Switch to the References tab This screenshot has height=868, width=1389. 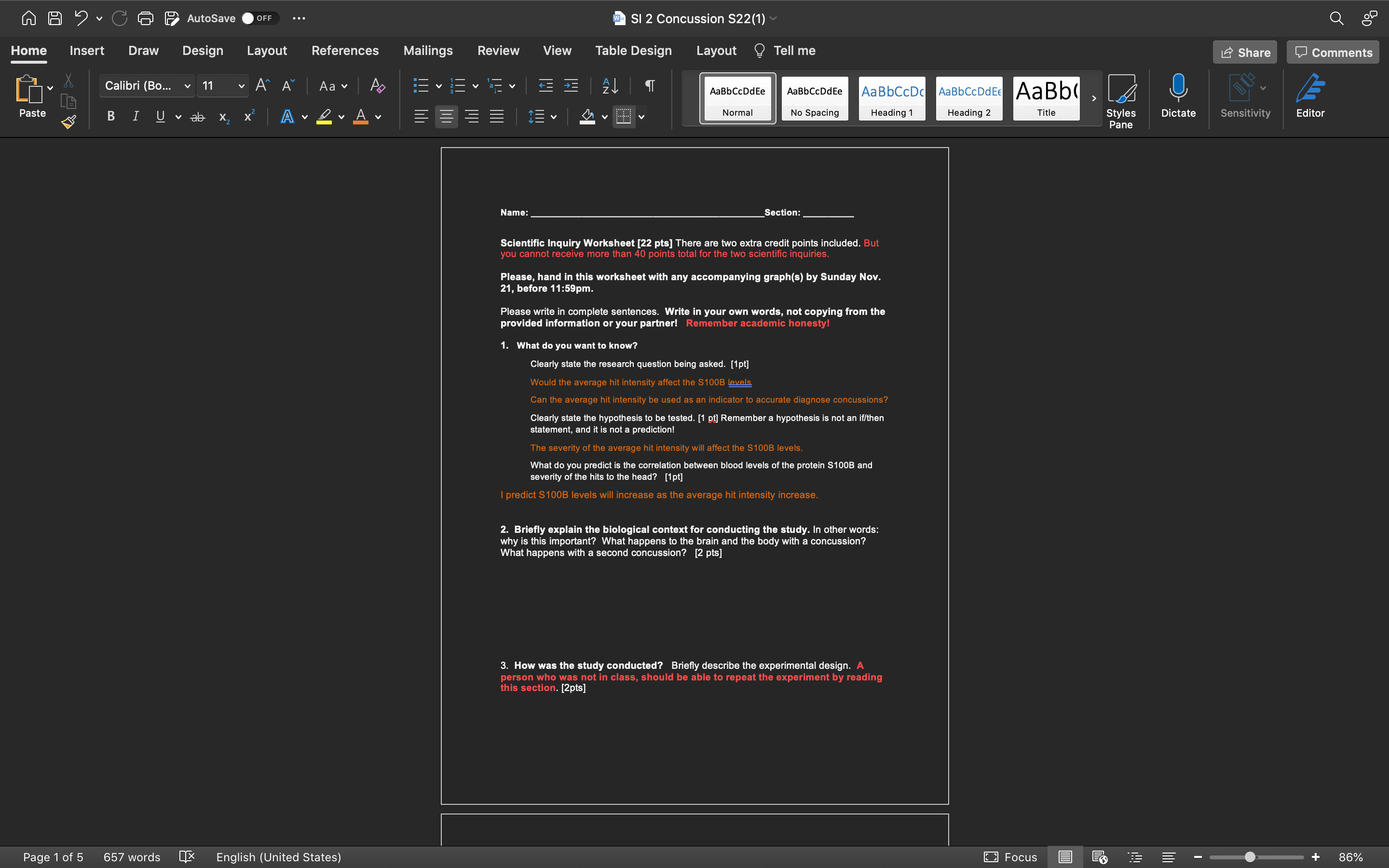(344, 51)
